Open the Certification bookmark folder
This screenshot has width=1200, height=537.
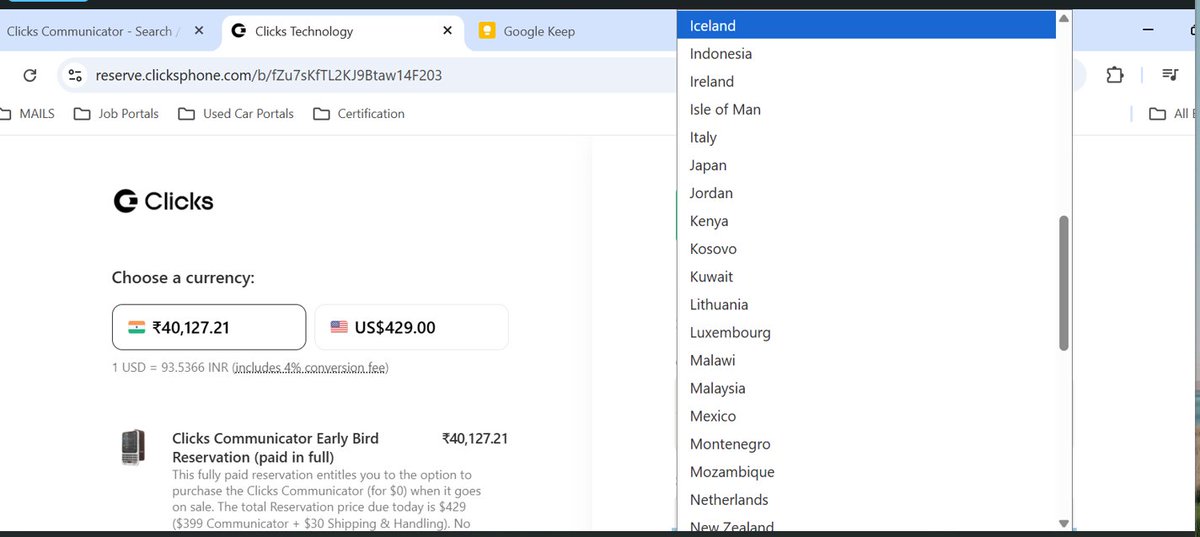click(359, 114)
